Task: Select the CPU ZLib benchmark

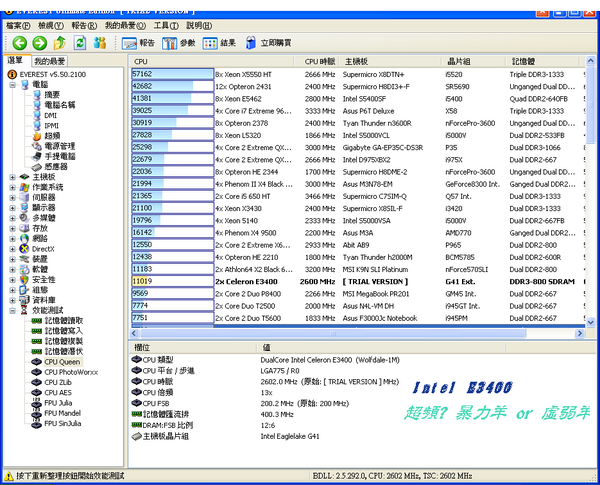Action: [x=58, y=382]
